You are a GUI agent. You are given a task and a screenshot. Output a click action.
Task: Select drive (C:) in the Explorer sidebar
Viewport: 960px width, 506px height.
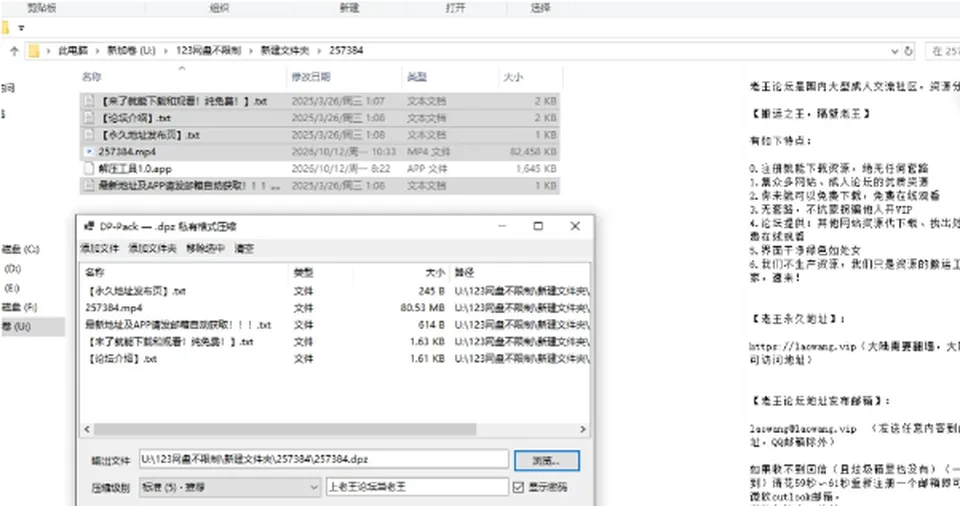[20, 249]
